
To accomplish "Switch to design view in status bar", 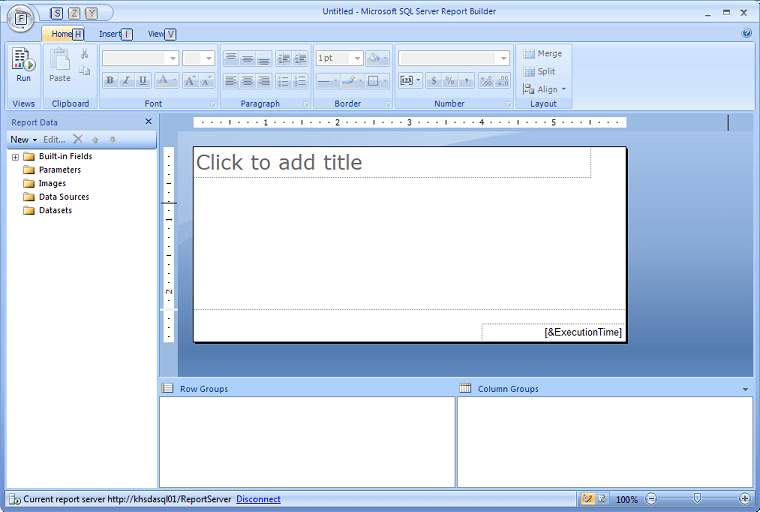I will (587, 498).
